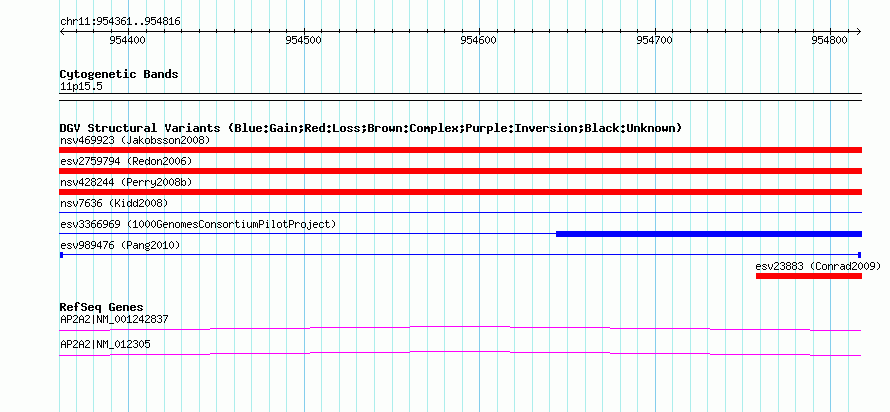This screenshot has width=890, height=412.
Task: Click the right arrow of the coordinate ruler
Action: (x=859, y=32)
